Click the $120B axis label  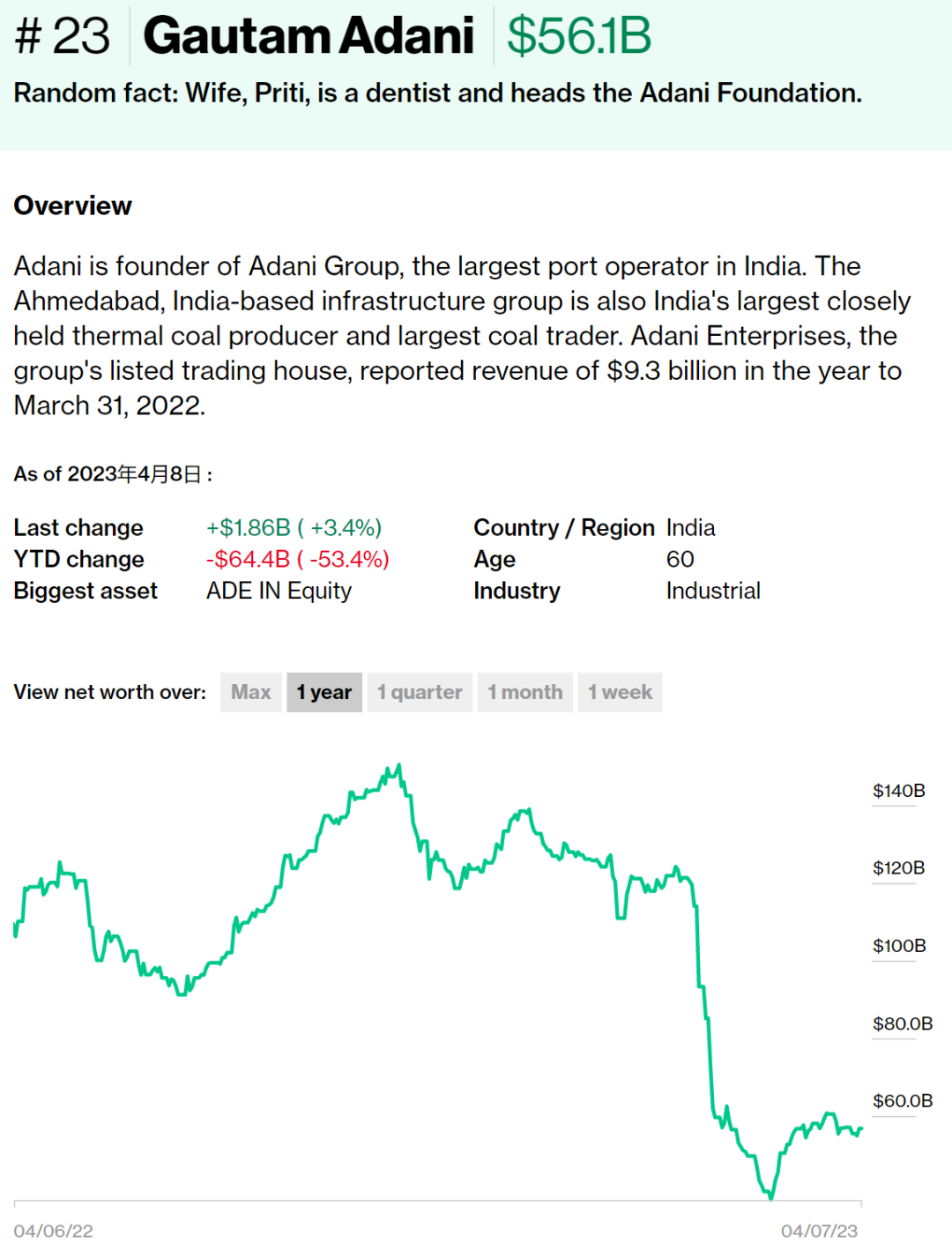(898, 868)
